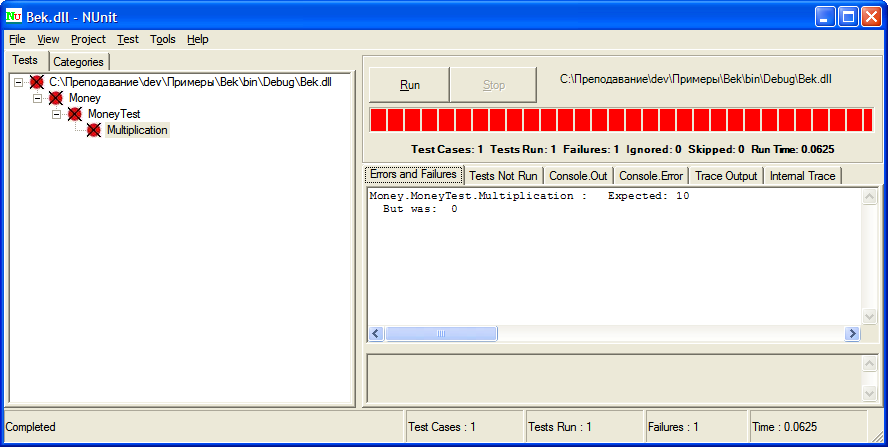This screenshot has width=888, height=447.
Task: Click 'Time : 0.0625' in the status bar
Action: (785, 427)
